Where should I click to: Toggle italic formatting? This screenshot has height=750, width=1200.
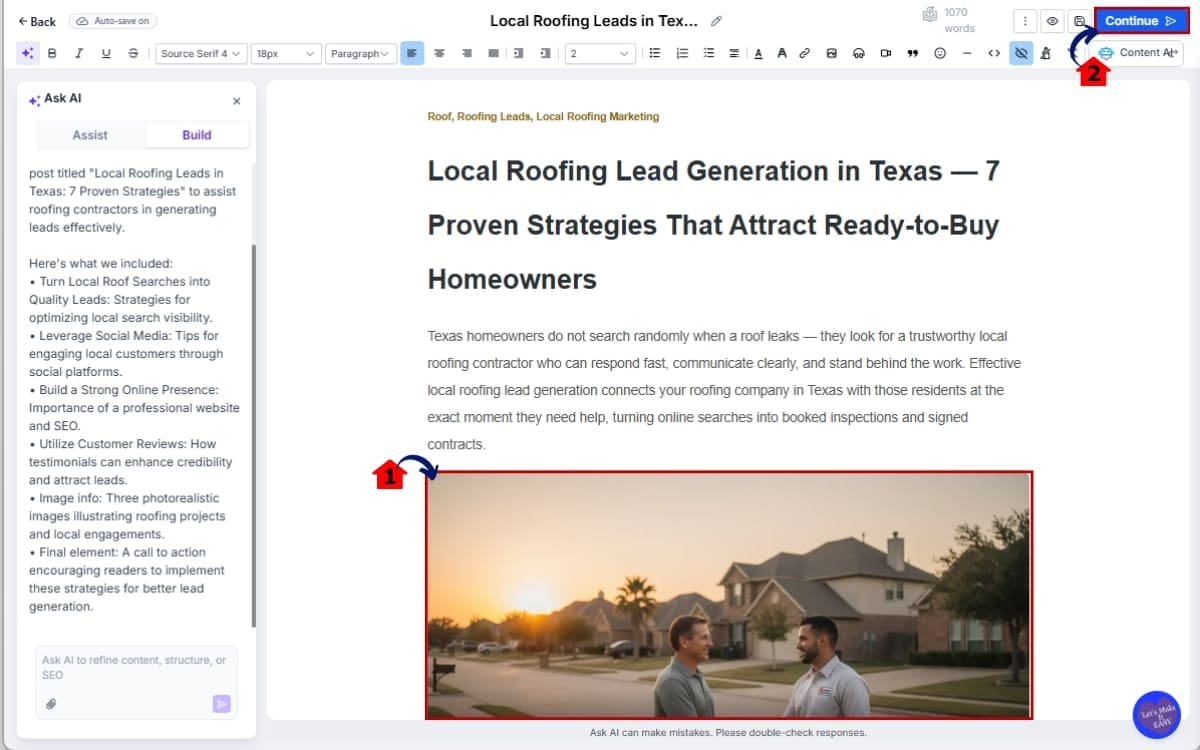pos(79,53)
